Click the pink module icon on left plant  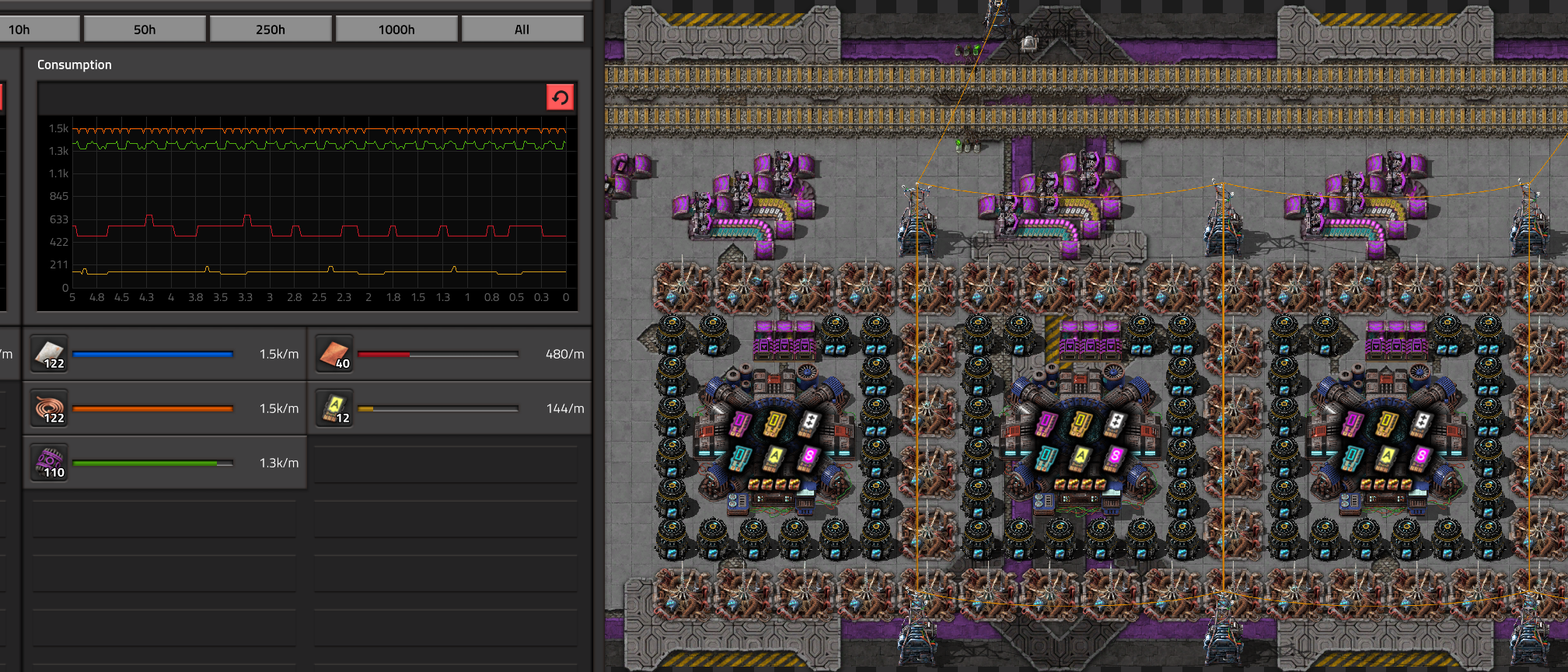pyautogui.click(x=739, y=423)
